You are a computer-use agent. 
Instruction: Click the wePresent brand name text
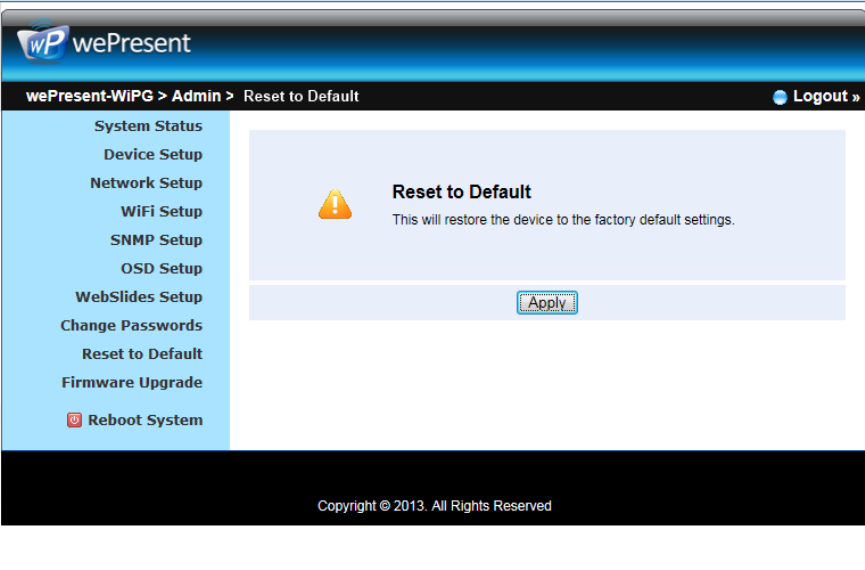pyautogui.click(x=131, y=43)
